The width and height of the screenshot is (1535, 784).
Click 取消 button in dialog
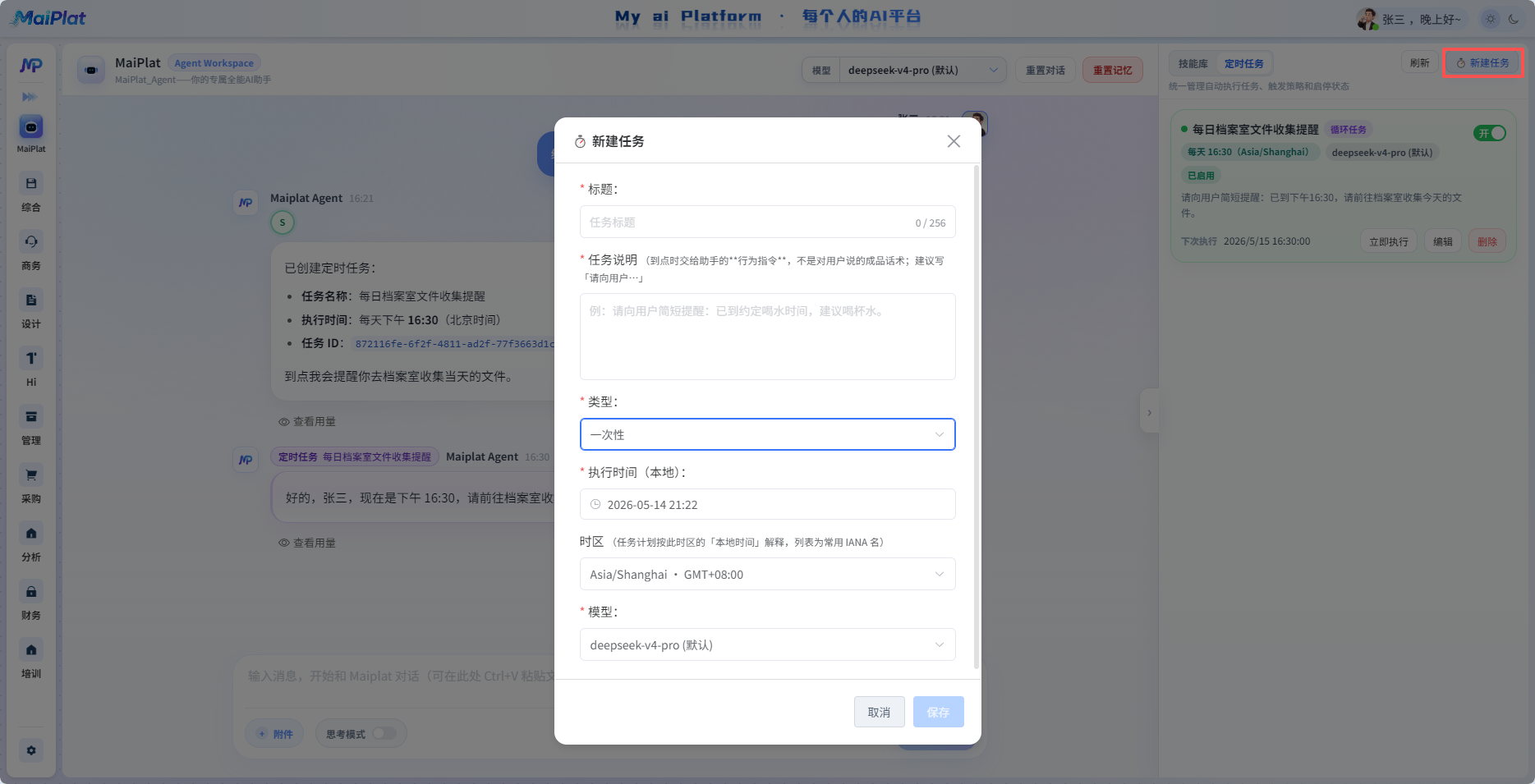point(879,712)
